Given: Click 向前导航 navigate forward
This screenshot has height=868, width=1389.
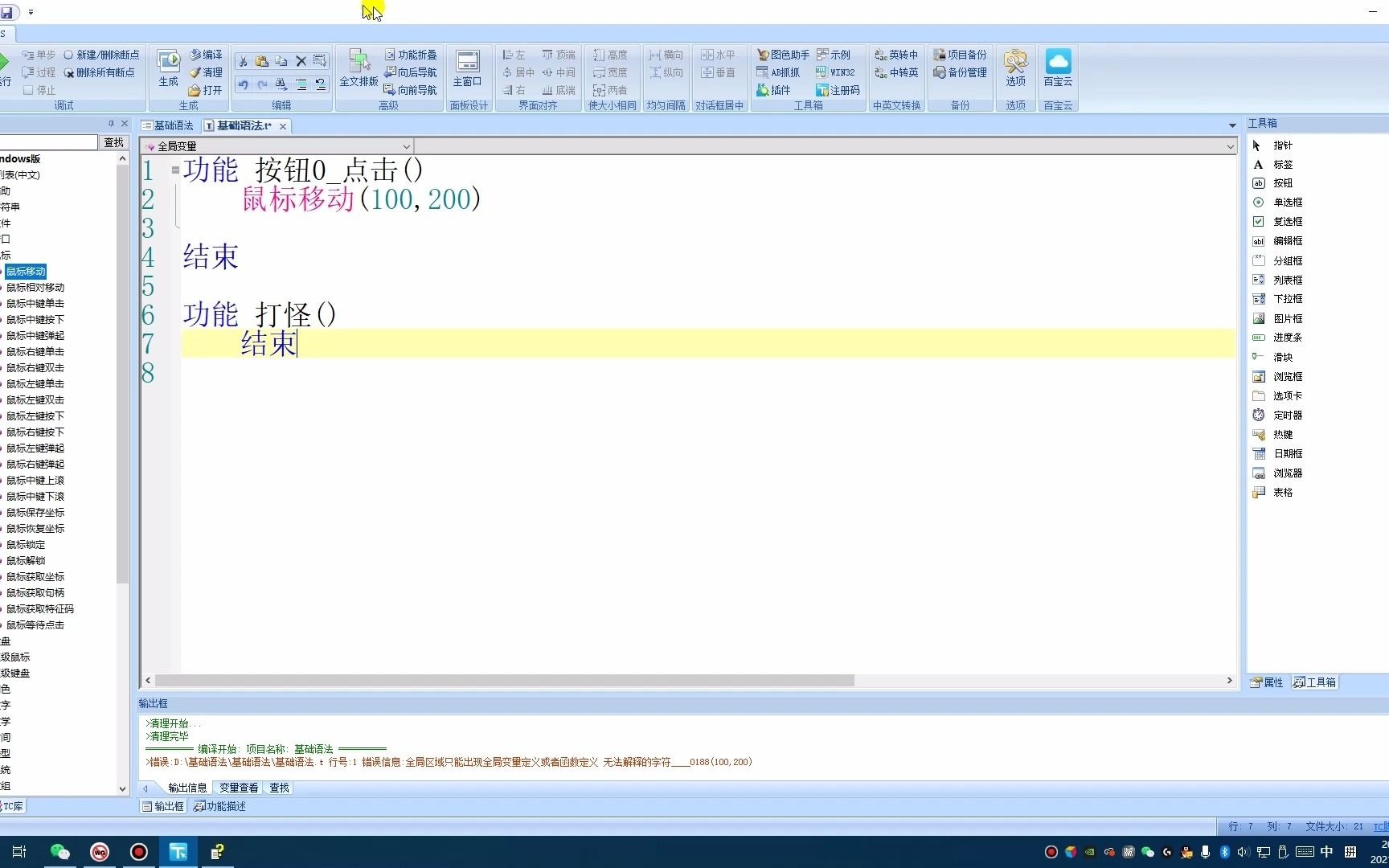Looking at the screenshot, I should click(x=411, y=90).
